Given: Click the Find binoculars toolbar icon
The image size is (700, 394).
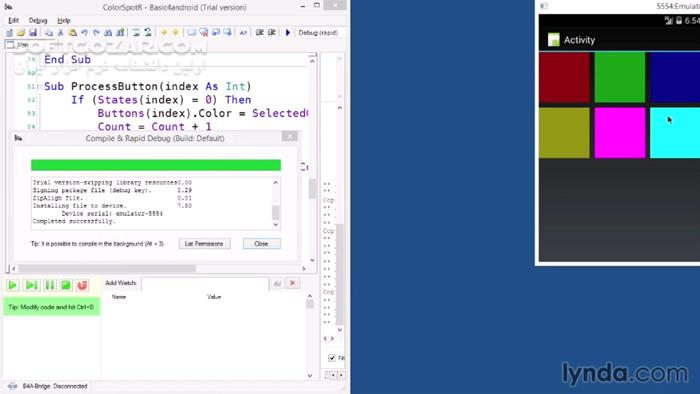Looking at the screenshot, I should [108, 33].
